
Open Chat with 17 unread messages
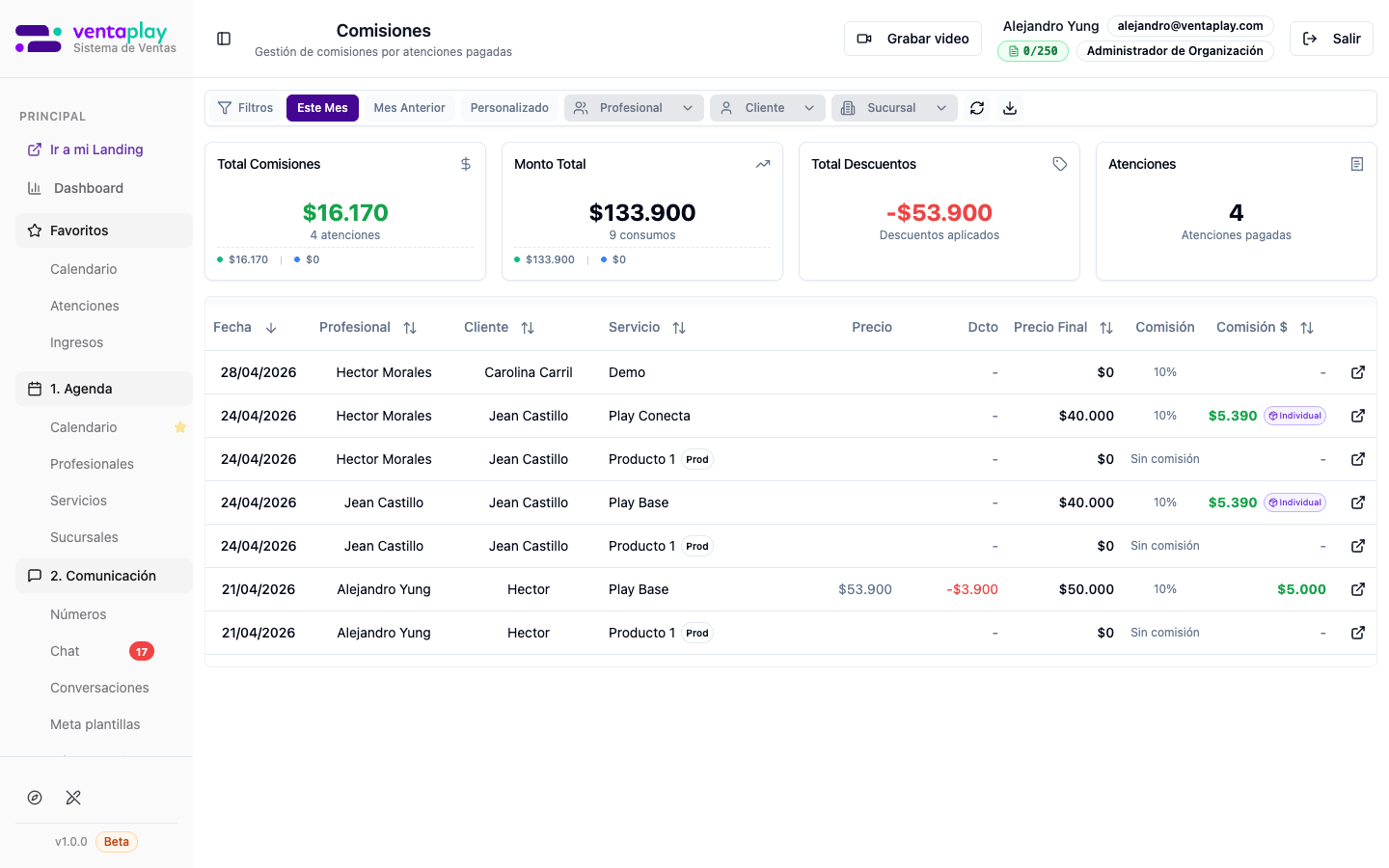[66, 651]
